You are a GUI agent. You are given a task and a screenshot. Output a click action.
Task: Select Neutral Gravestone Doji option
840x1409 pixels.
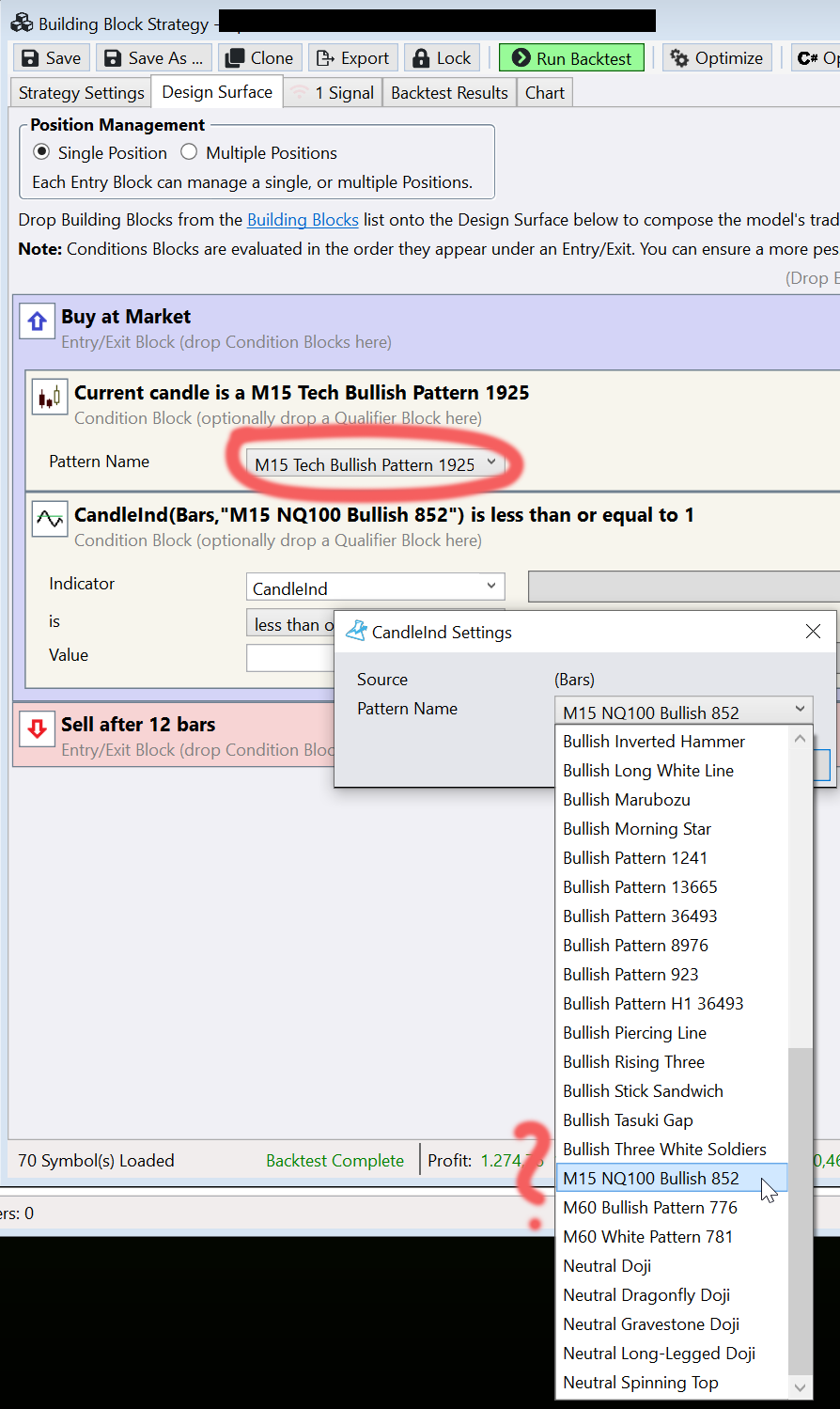point(671,1324)
